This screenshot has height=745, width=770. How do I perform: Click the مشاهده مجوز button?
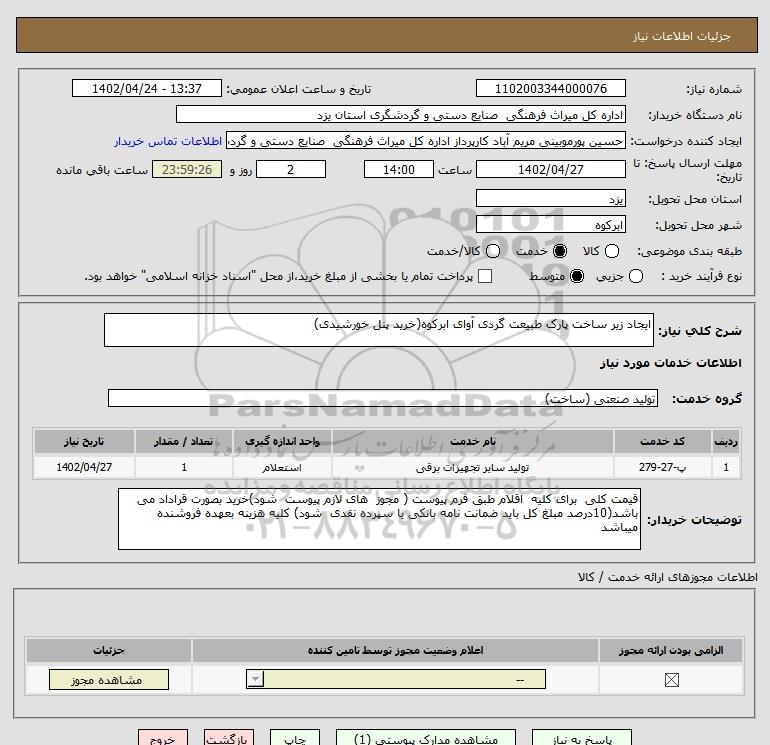pyautogui.click(x=109, y=680)
